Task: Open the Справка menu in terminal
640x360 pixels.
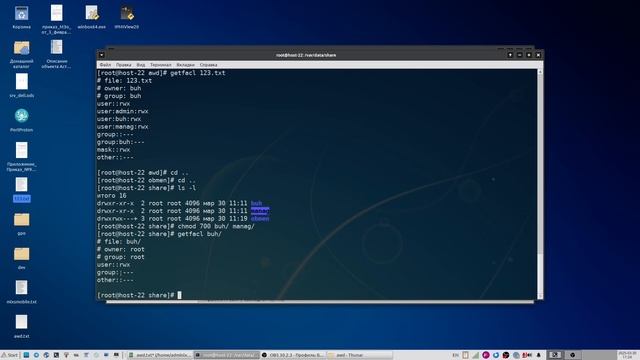Action: 208,65
